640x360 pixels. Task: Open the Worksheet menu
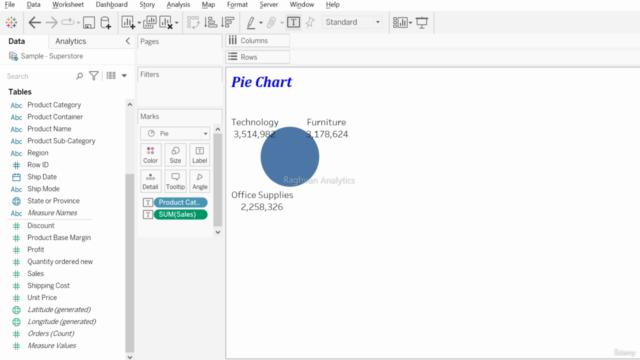pos(68,4)
